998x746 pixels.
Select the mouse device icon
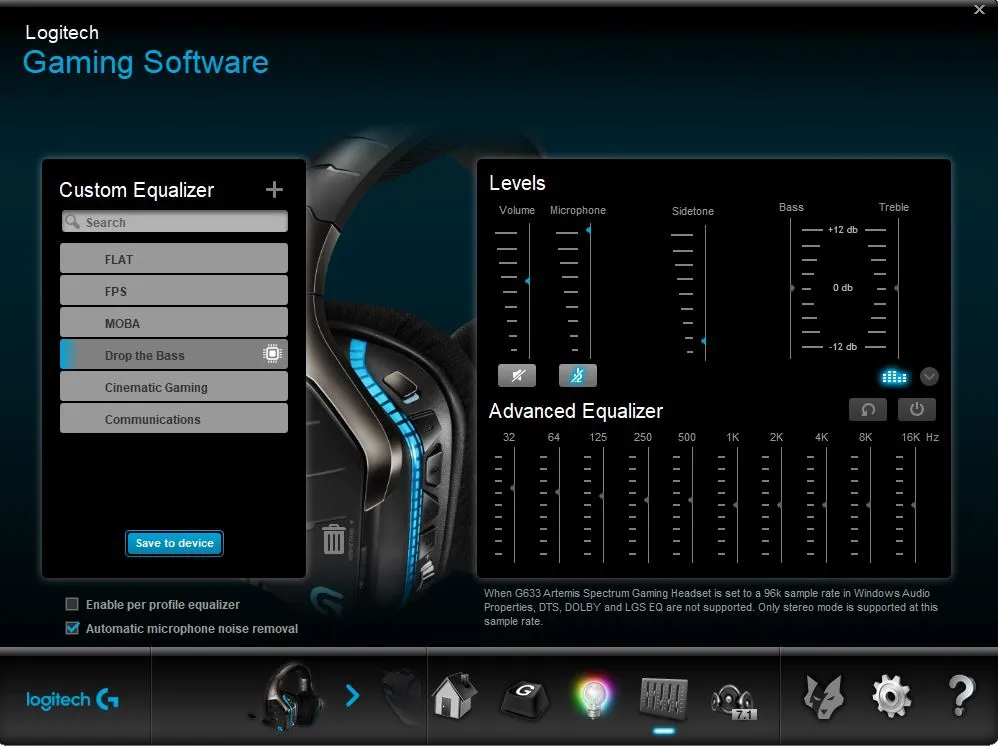401,696
